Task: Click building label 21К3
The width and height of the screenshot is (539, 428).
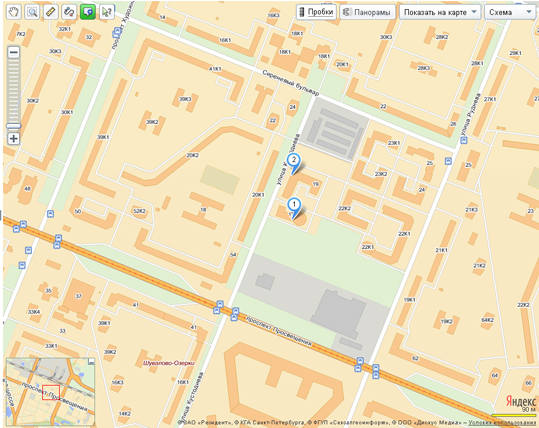Action: [x=471, y=210]
